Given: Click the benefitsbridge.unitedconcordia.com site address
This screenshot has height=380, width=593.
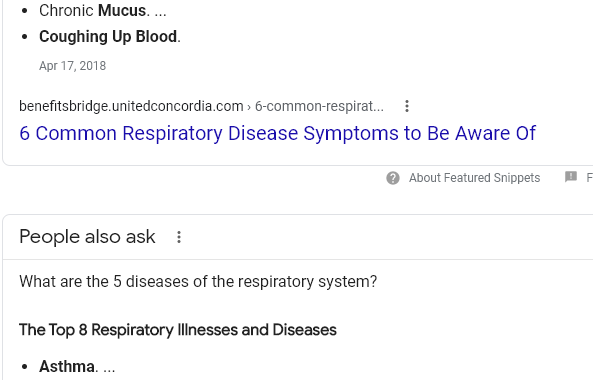Looking at the screenshot, I should tap(131, 106).
